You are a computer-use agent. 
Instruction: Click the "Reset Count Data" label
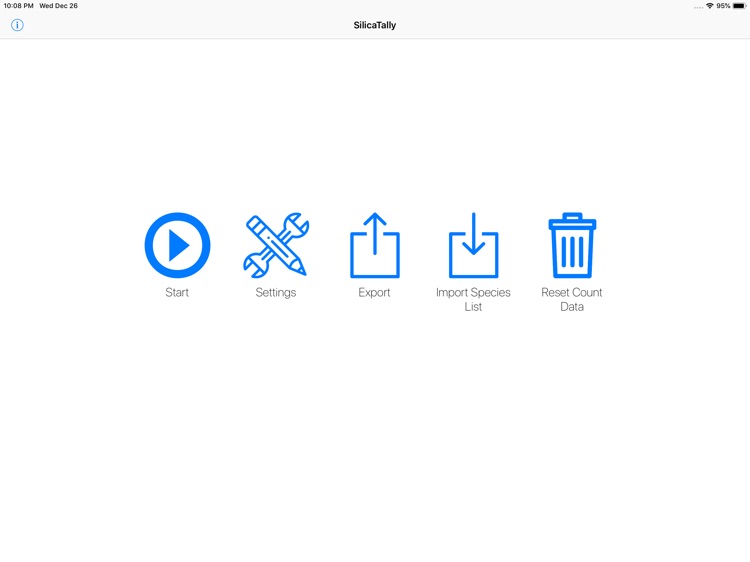[x=572, y=299]
